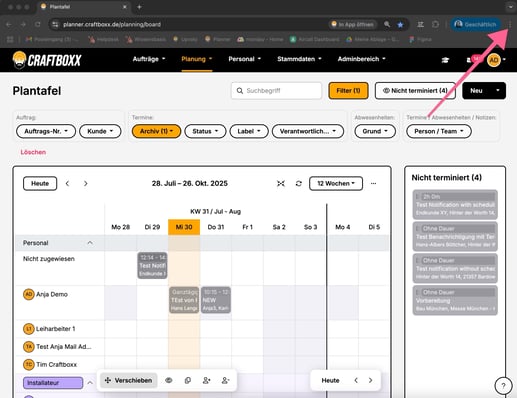The width and height of the screenshot is (517, 398).
Task: Open the Chrome three-dot menu
Action: (510, 24)
